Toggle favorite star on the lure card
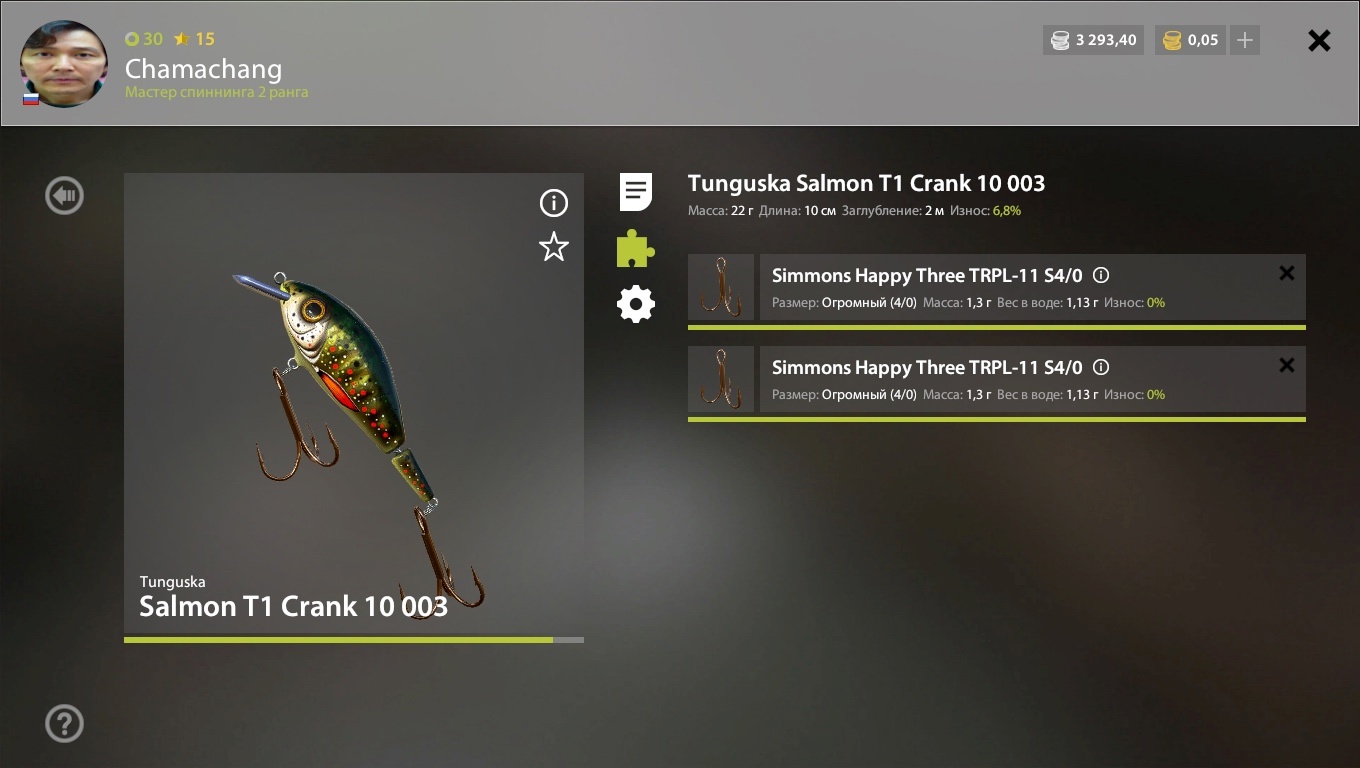Viewport: 1360px width, 768px height. click(x=554, y=247)
